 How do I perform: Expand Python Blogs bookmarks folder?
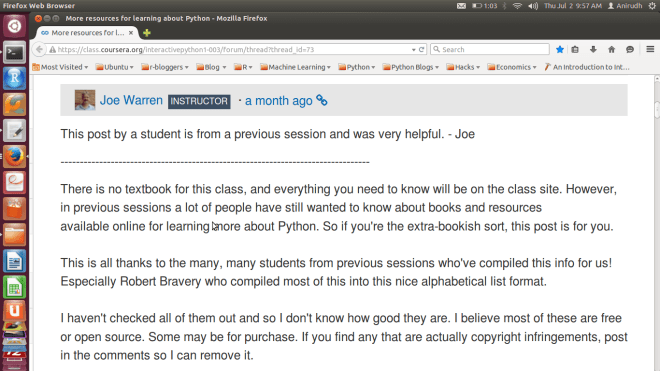click(411, 67)
